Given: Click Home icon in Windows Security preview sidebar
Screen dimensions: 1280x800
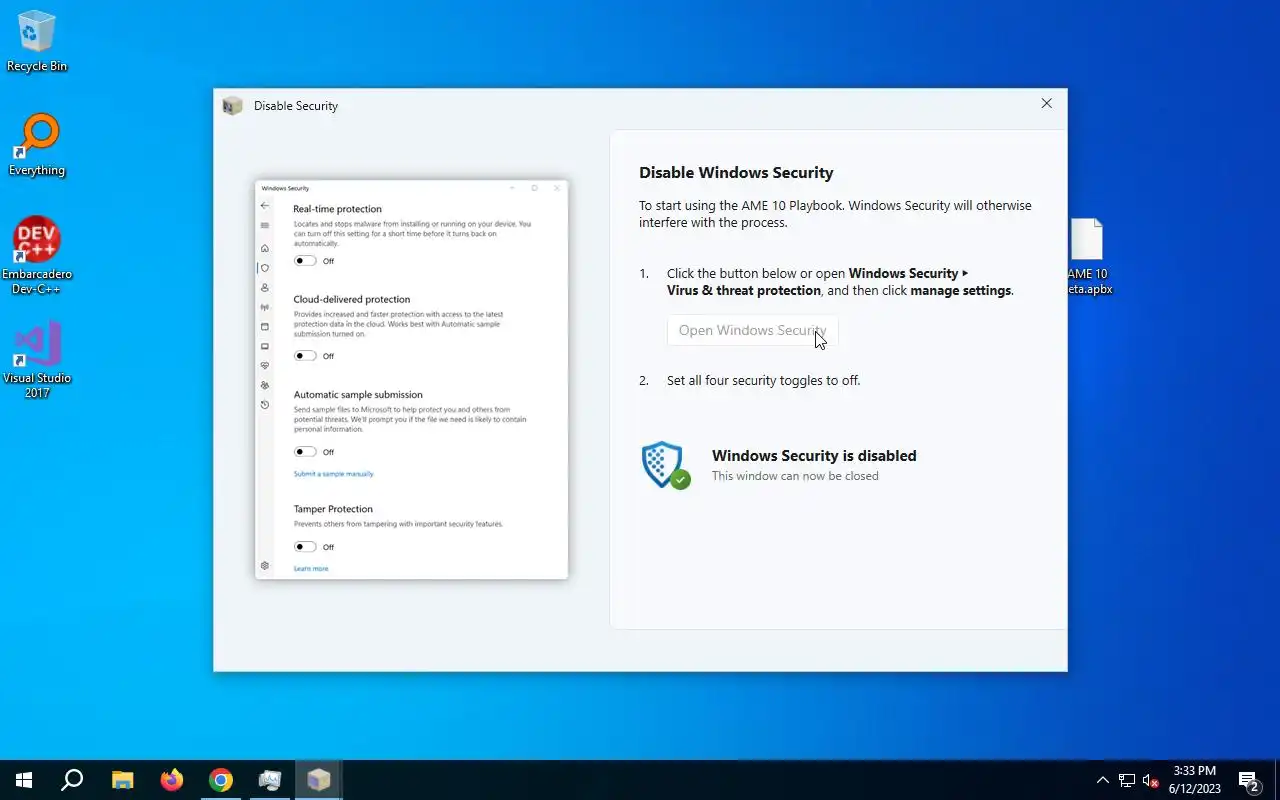Looking at the screenshot, I should point(265,248).
